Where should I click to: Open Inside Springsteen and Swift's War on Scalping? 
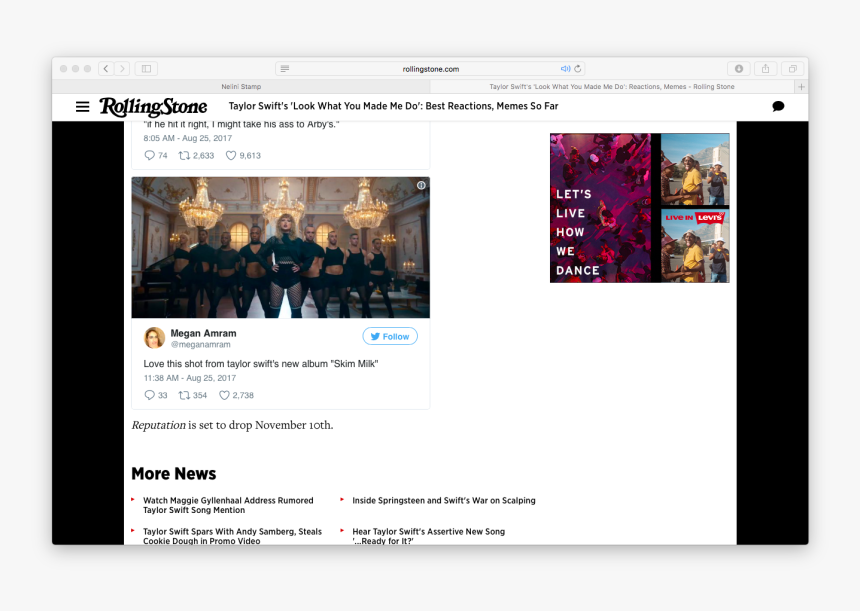click(444, 500)
